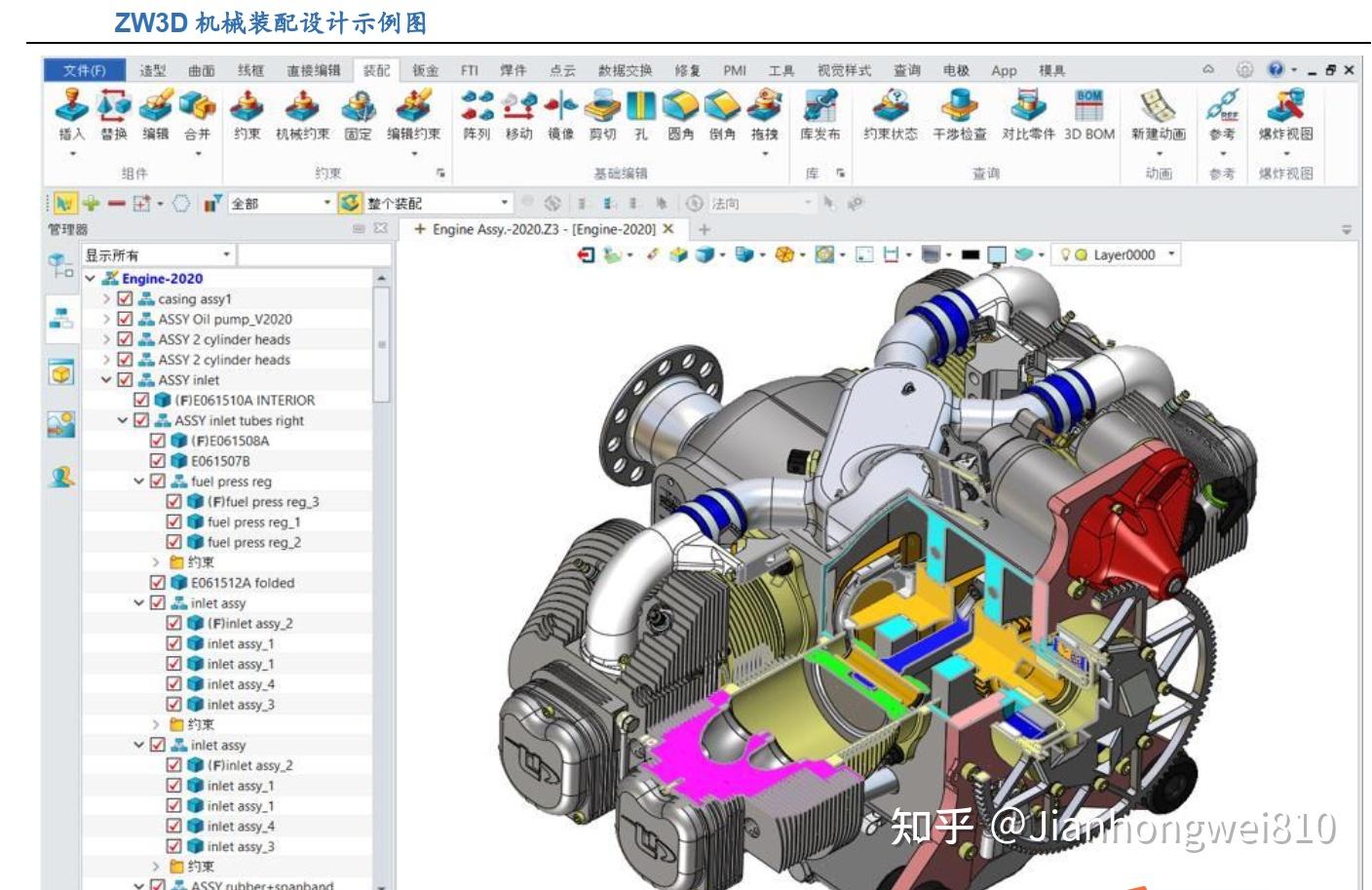Click the 插入 (Insert) component icon
Viewport: 1372px width, 890px height.
click(72, 106)
